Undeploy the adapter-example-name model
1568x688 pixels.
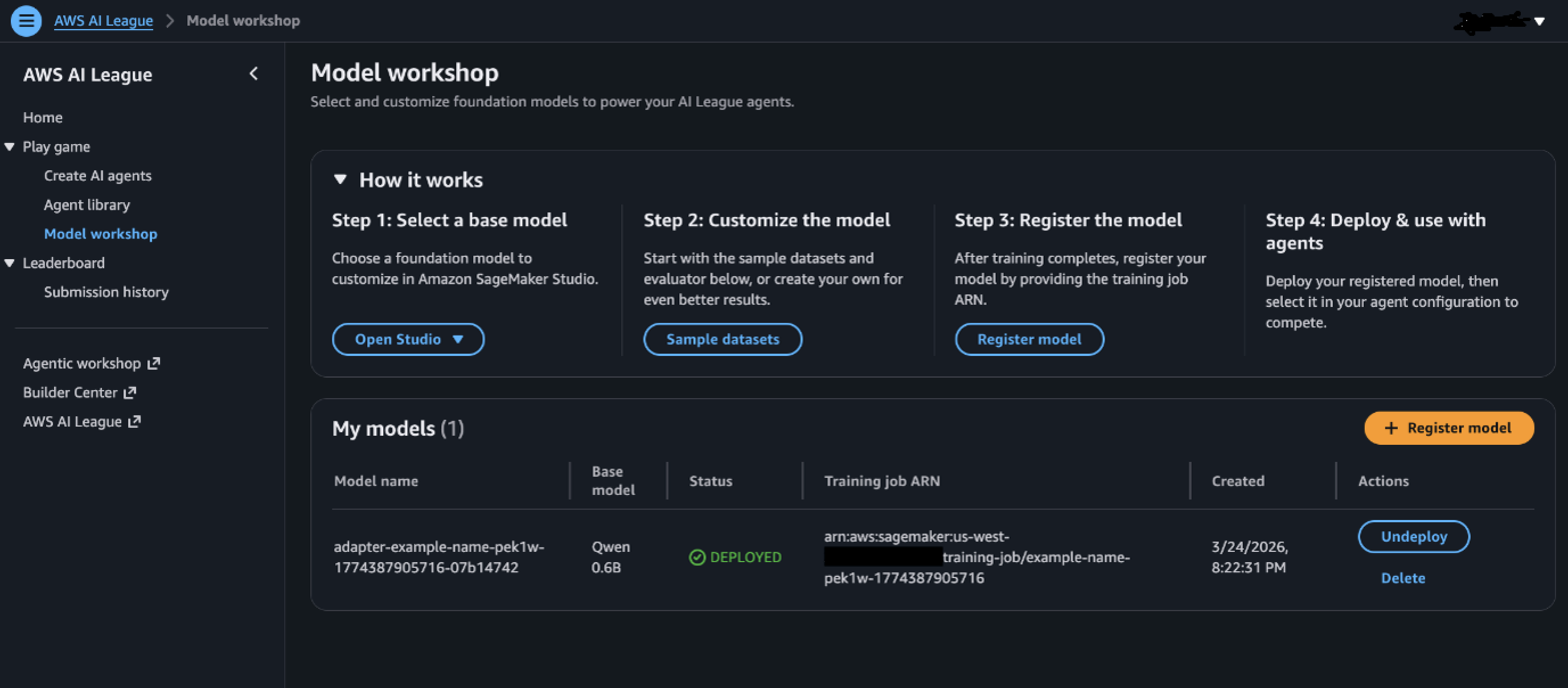pos(1413,537)
